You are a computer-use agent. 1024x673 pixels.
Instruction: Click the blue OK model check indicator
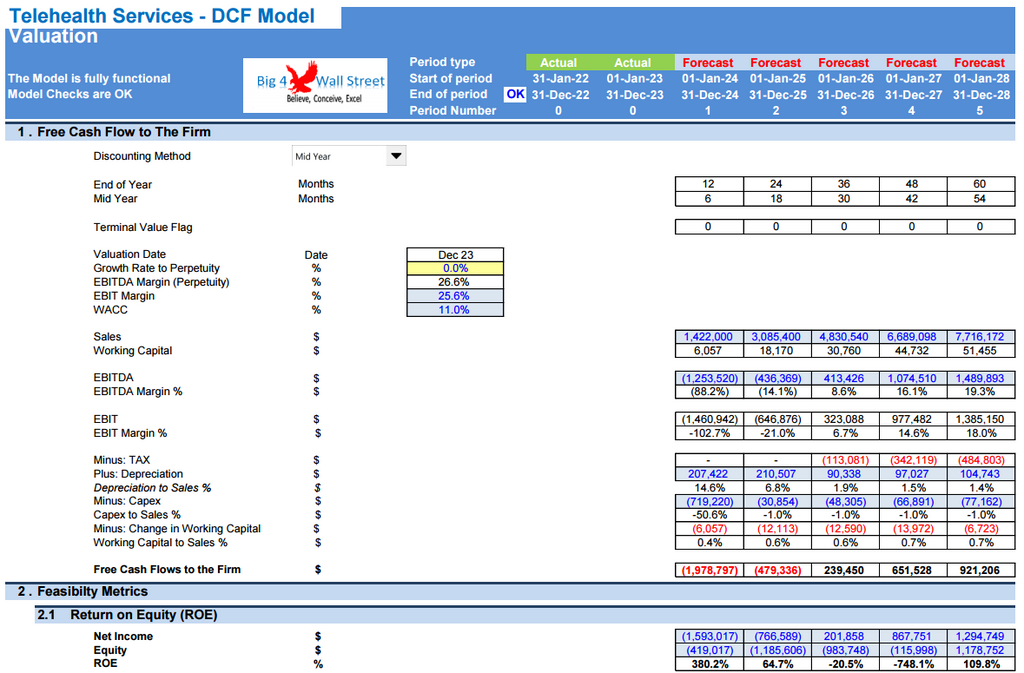[x=514, y=94]
